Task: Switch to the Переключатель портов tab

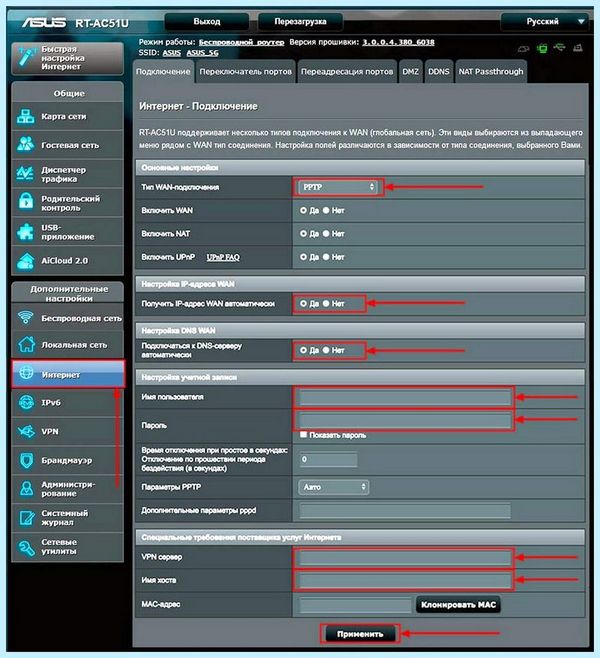Action: tap(245, 72)
